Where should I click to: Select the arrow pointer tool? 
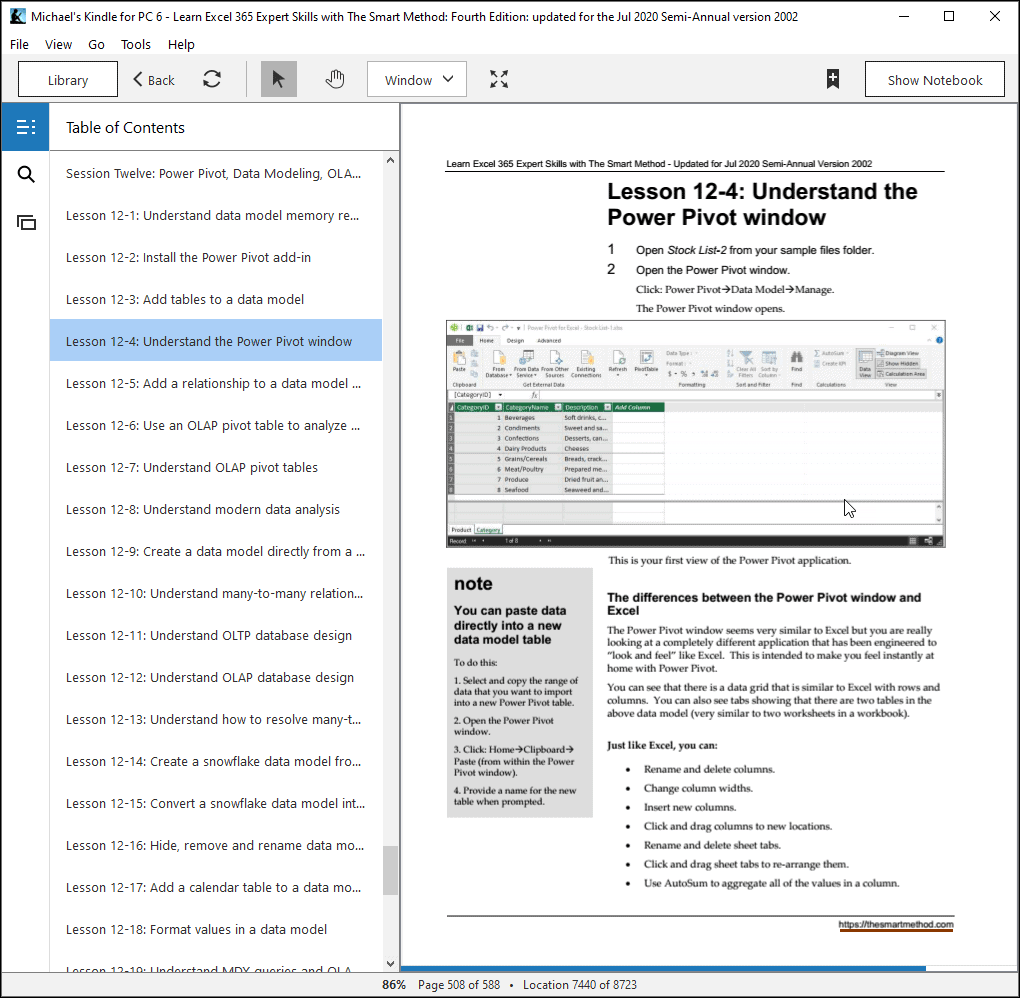[278, 79]
